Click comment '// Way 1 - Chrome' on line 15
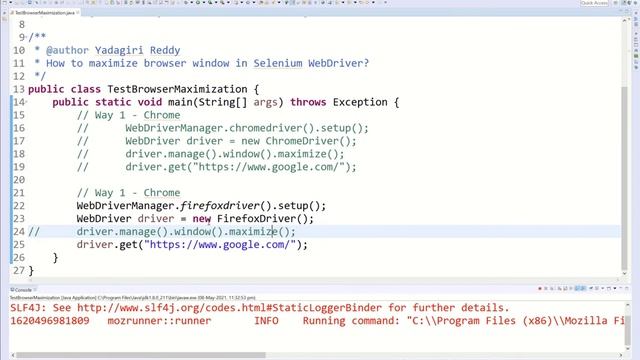The width and height of the screenshot is (640, 360). (x=128, y=115)
